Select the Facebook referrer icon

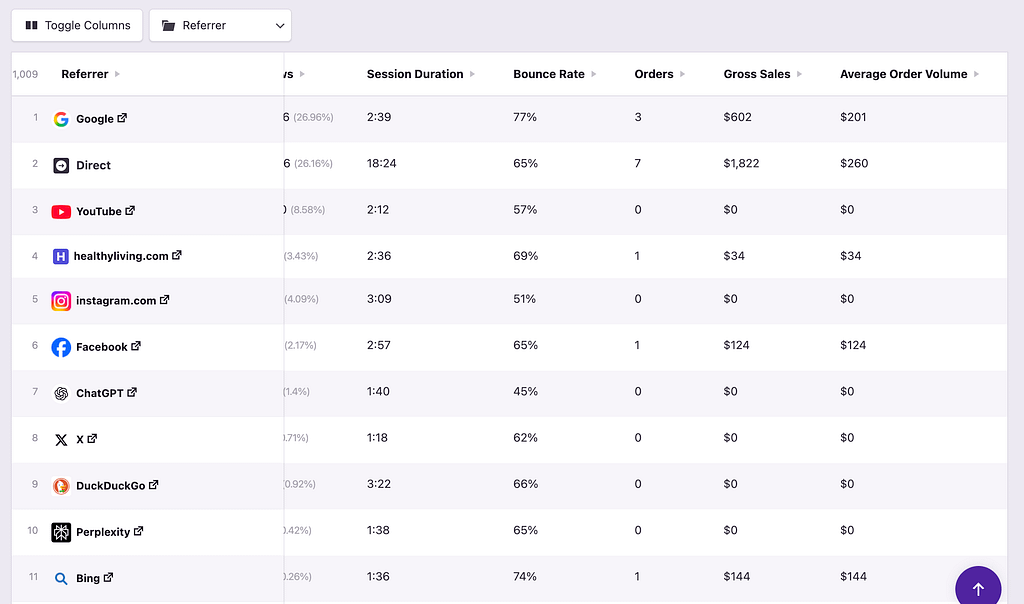click(62, 347)
